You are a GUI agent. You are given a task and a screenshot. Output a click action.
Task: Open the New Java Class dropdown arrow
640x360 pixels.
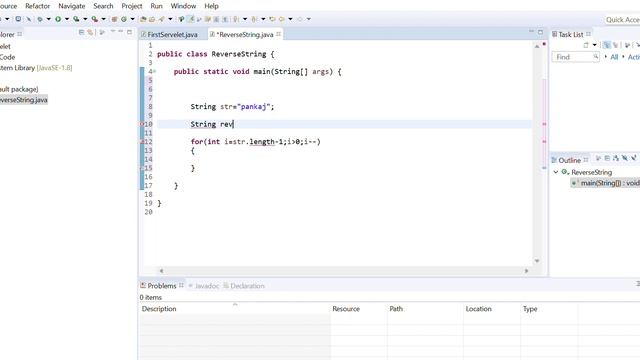pyautogui.click(x=133, y=19)
